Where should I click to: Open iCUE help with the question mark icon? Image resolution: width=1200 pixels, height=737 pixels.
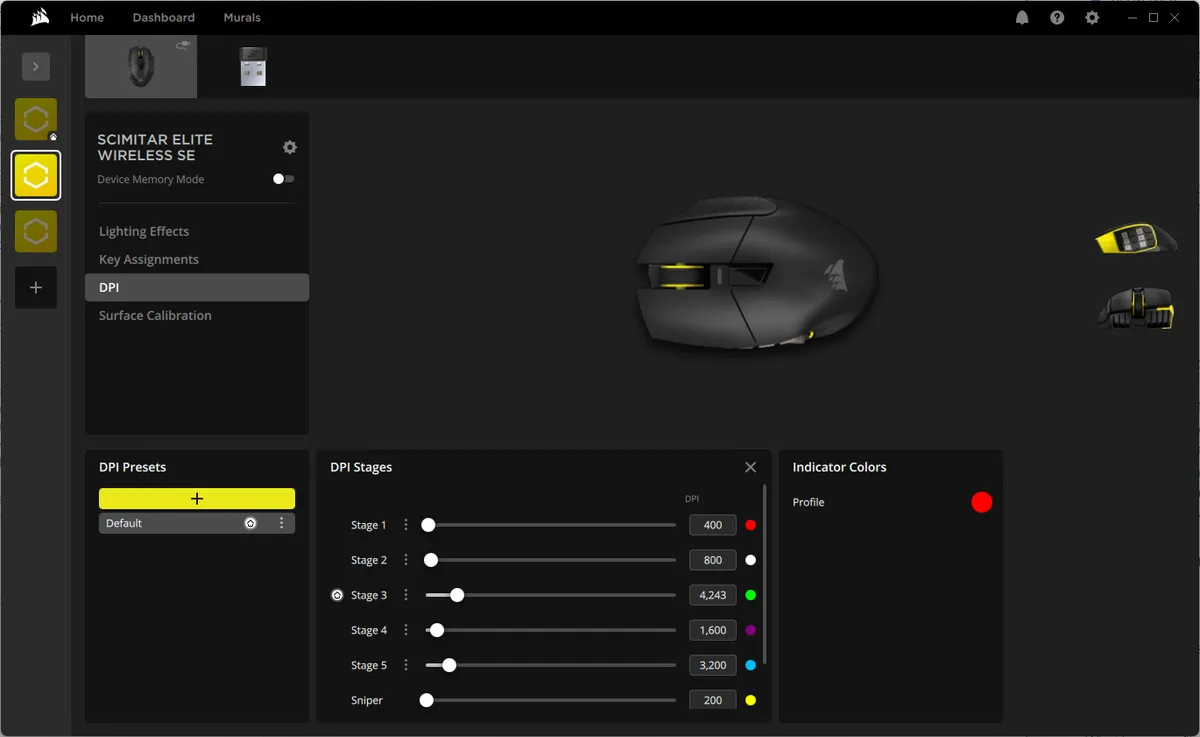[1057, 17]
